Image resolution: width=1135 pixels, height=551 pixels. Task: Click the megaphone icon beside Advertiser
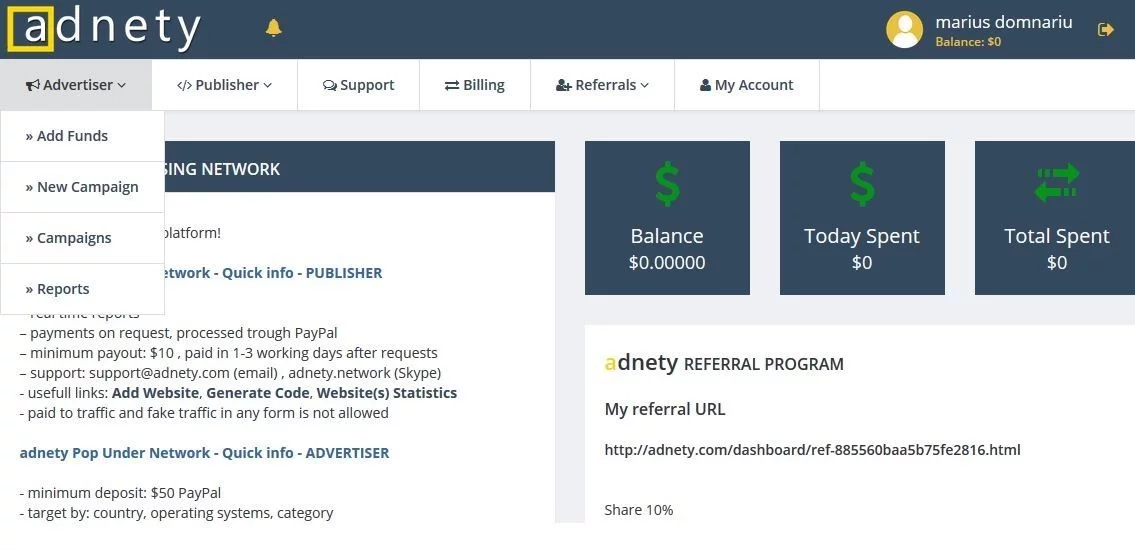pos(33,85)
